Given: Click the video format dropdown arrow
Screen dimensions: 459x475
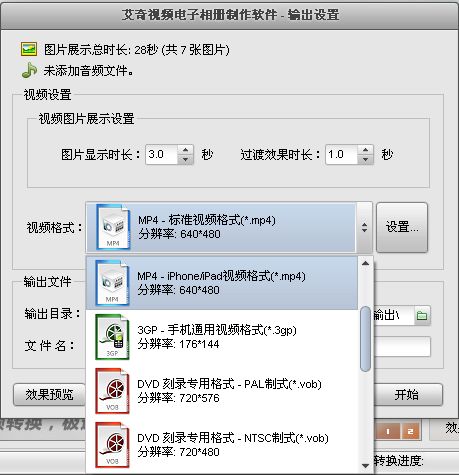Looking at the screenshot, I should [364, 227].
